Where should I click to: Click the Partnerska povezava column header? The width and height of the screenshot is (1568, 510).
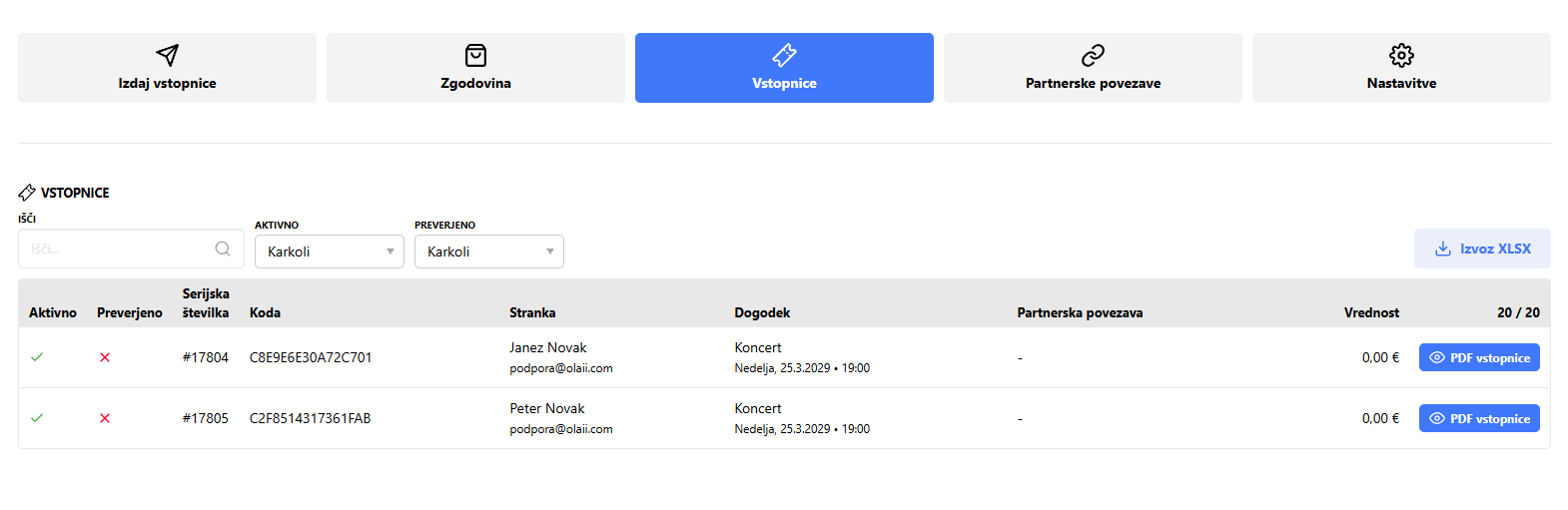pos(1080,312)
